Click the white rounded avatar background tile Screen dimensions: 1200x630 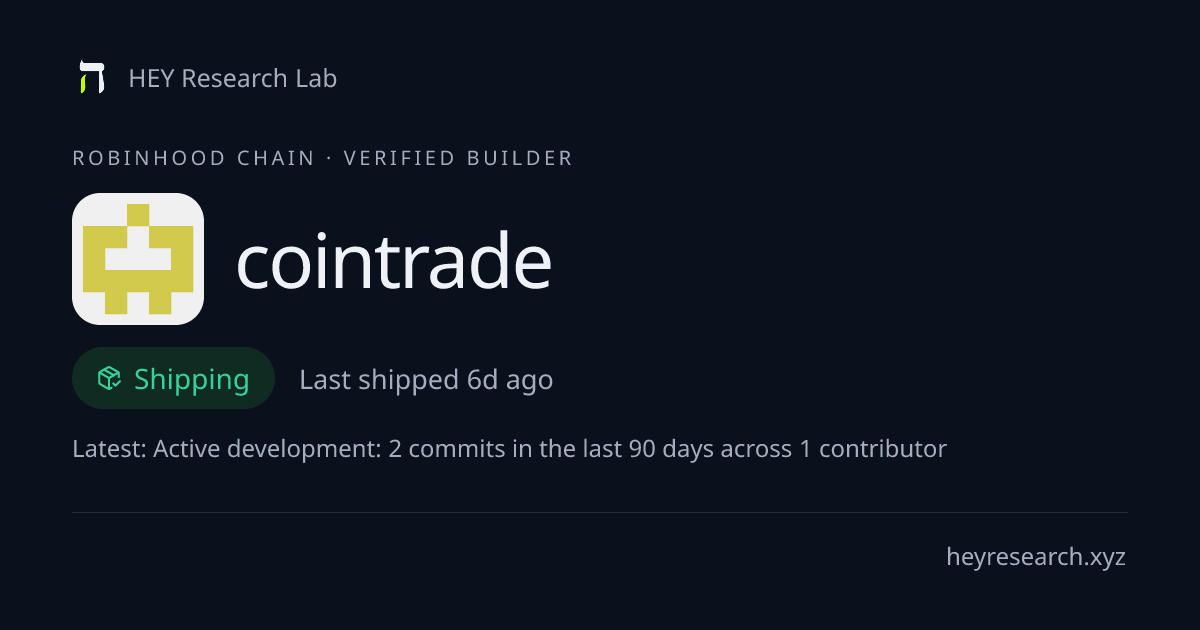tap(138, 259)
